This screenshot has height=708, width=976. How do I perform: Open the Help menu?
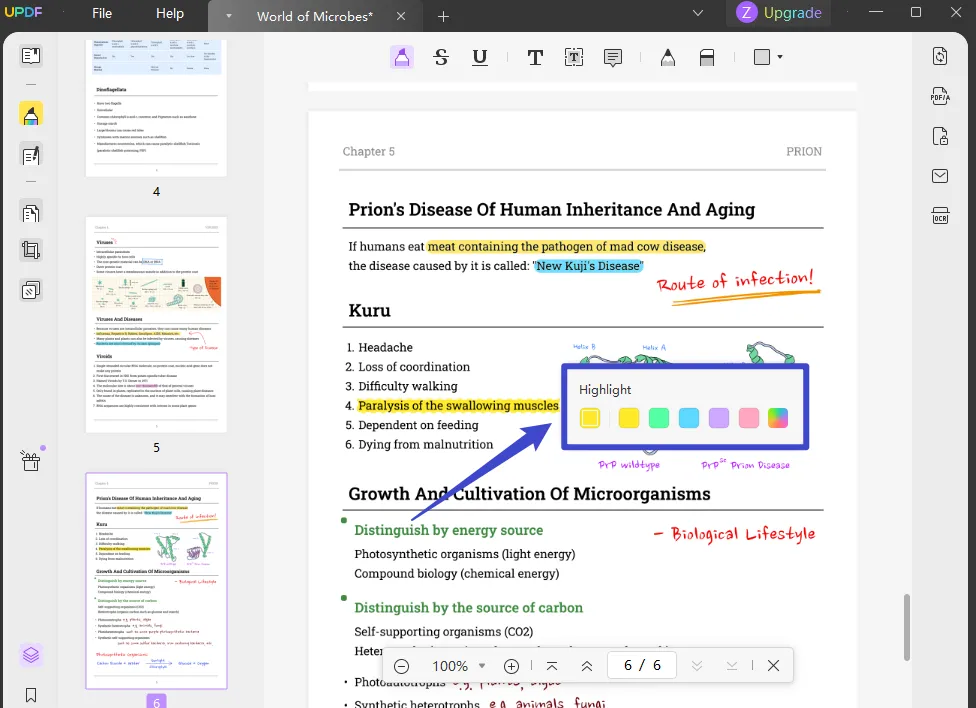(x=169, y=13)
